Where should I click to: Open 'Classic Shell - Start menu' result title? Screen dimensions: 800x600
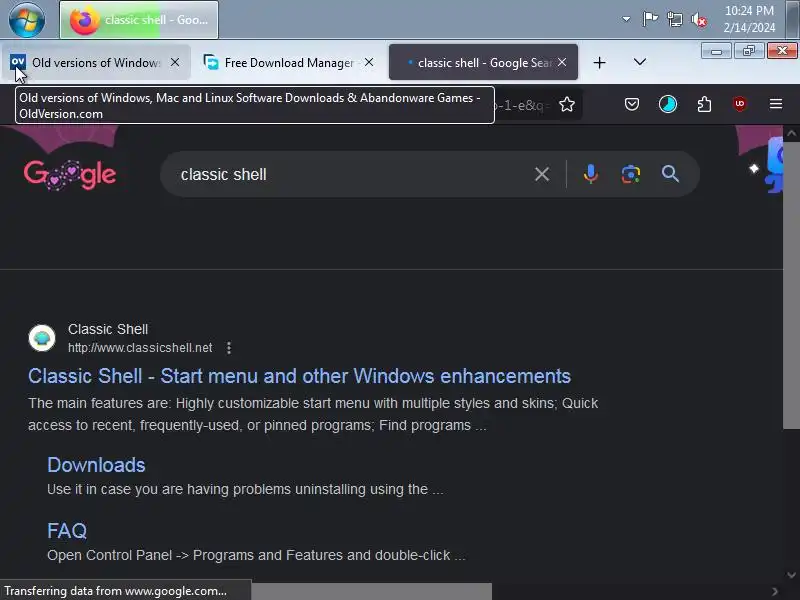[299, 376]
